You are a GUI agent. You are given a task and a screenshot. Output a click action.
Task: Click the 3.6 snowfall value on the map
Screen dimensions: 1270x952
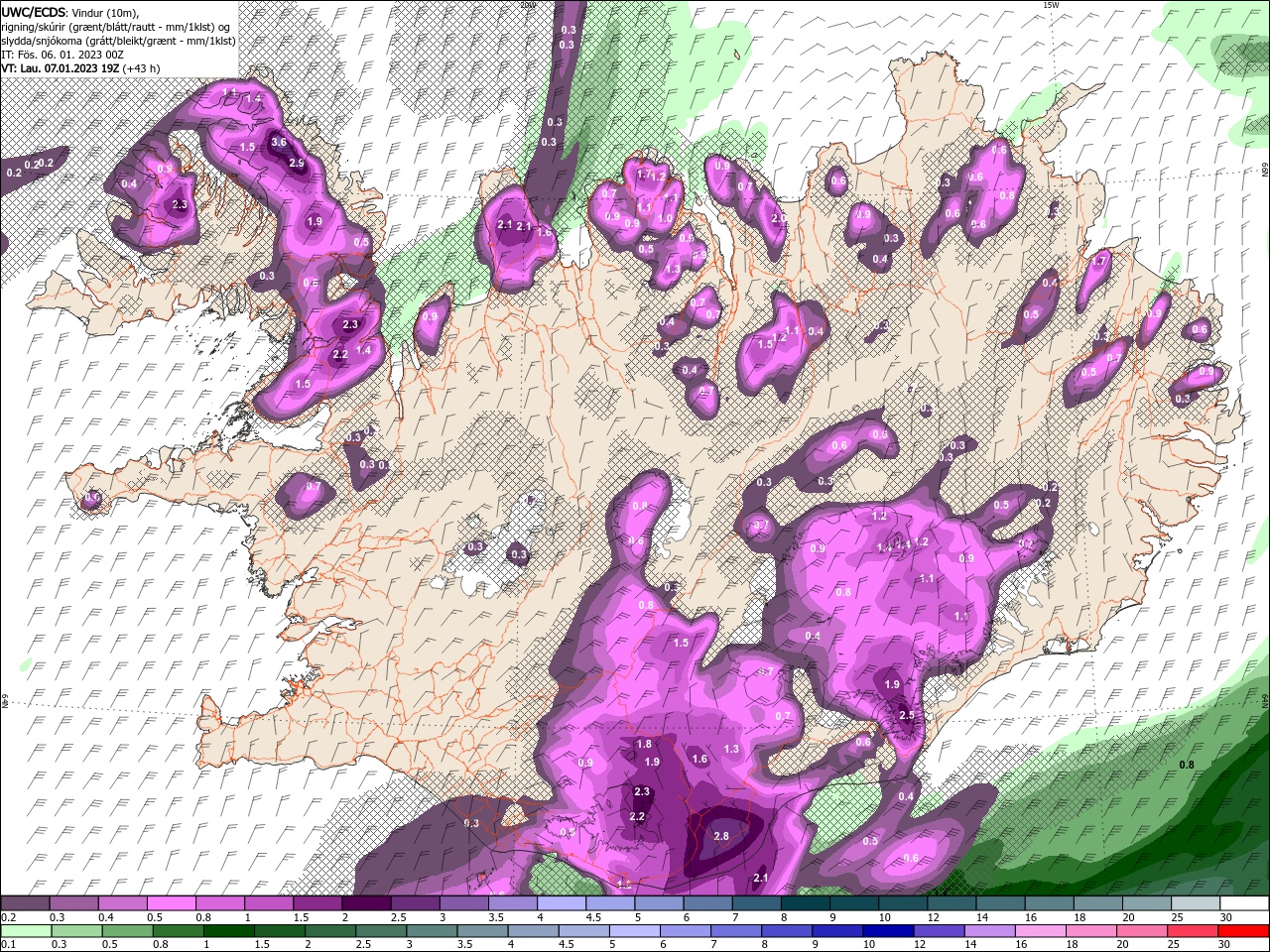pos(279,142)
